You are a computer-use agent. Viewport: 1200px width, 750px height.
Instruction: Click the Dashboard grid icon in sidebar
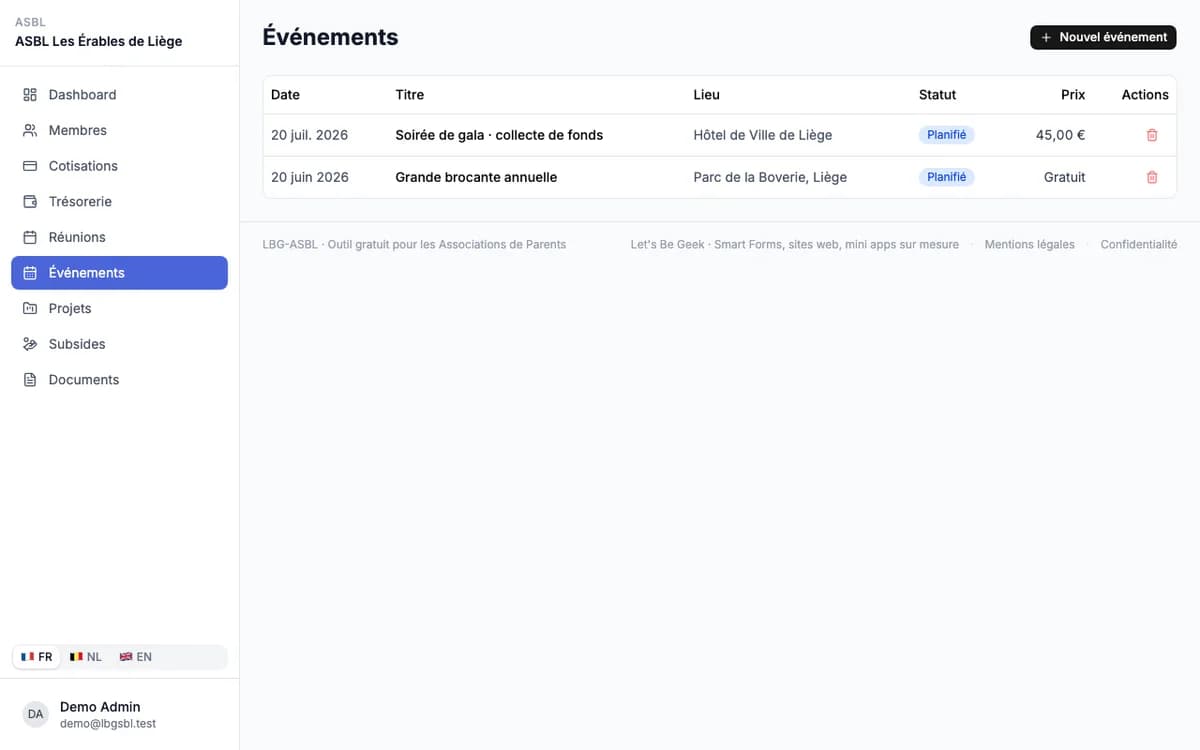(x=30, y=95)
